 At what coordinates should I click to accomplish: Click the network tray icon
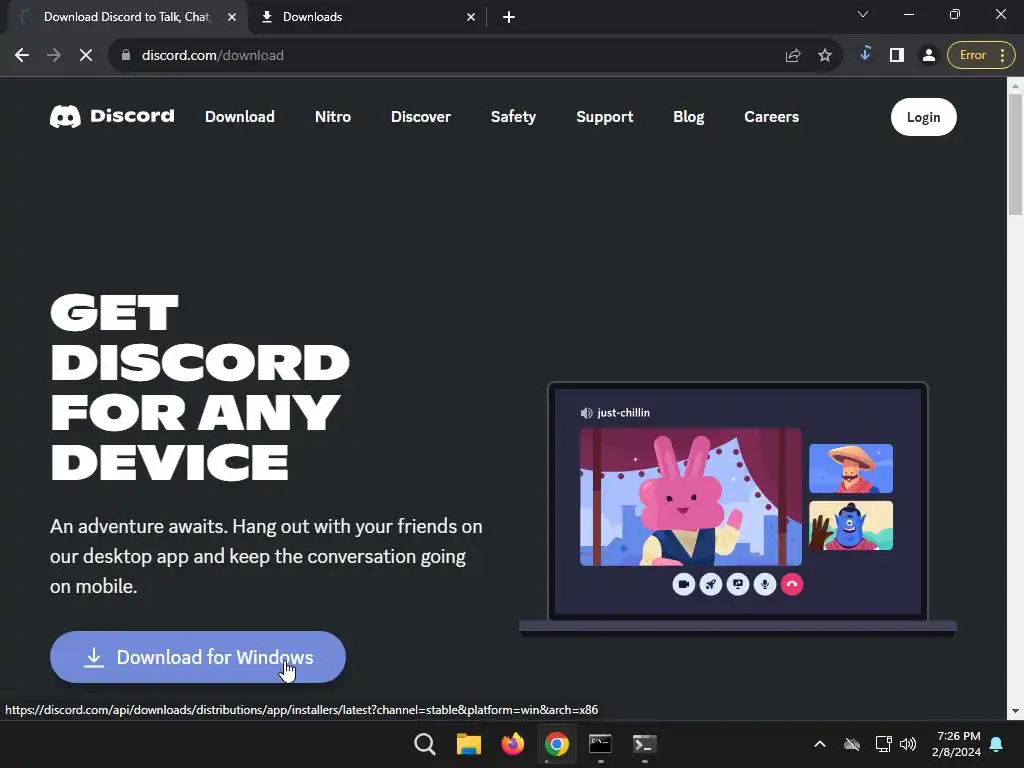(x=883, y=744)
